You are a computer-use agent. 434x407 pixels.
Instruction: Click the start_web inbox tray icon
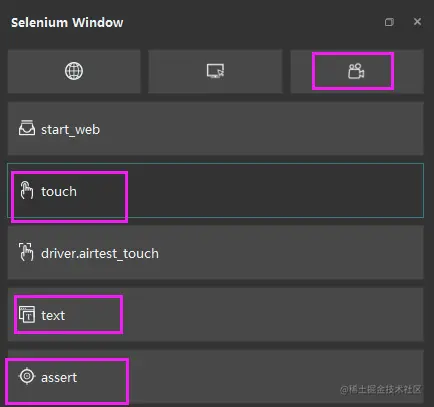click(27, 128)
